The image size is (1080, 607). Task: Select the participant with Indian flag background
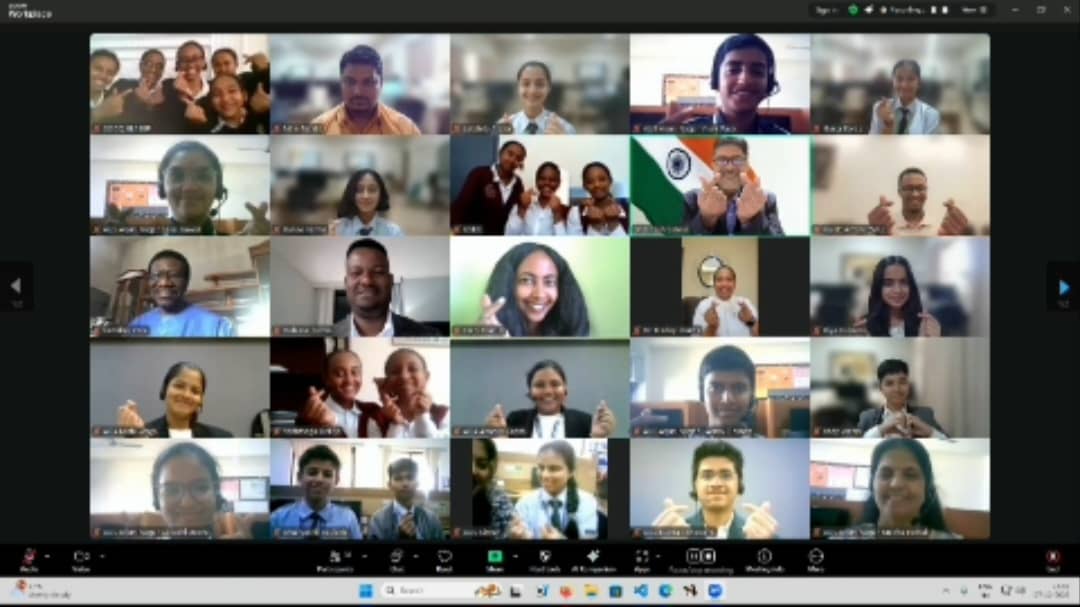pyautogui.click(x=719, y=185)
